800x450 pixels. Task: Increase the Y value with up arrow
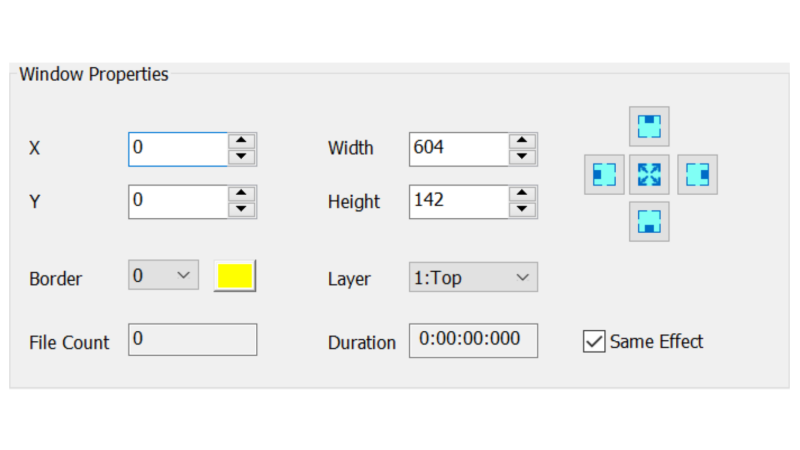[x=242, y=193]
